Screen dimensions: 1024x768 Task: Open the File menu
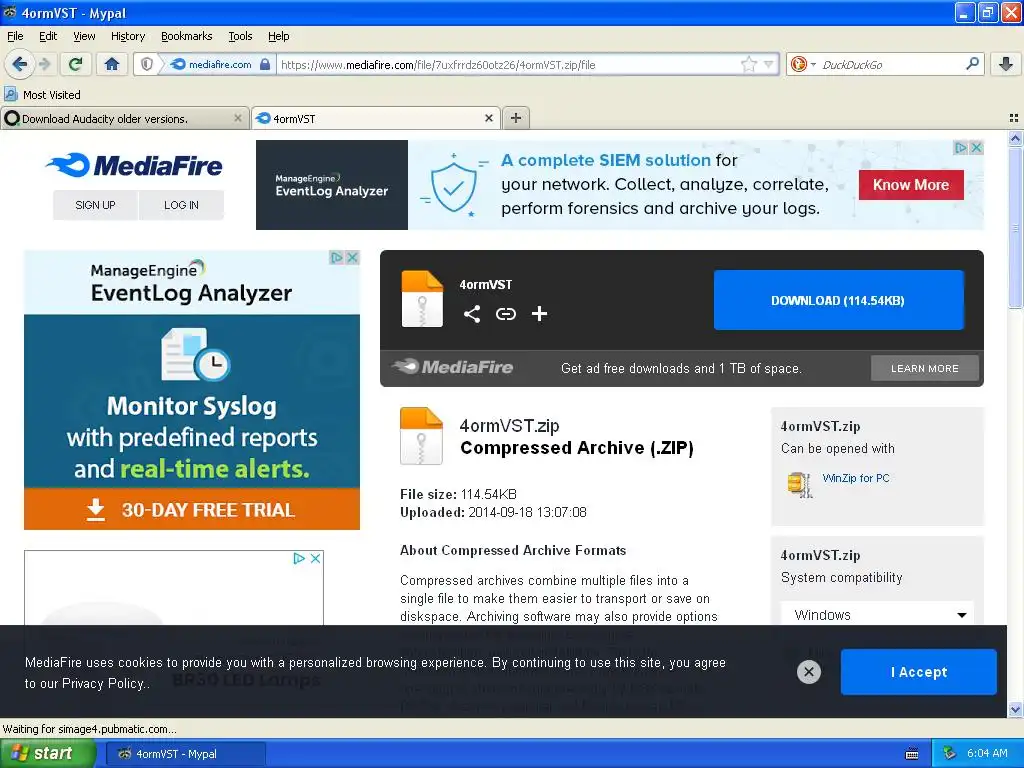coord(15,36)
